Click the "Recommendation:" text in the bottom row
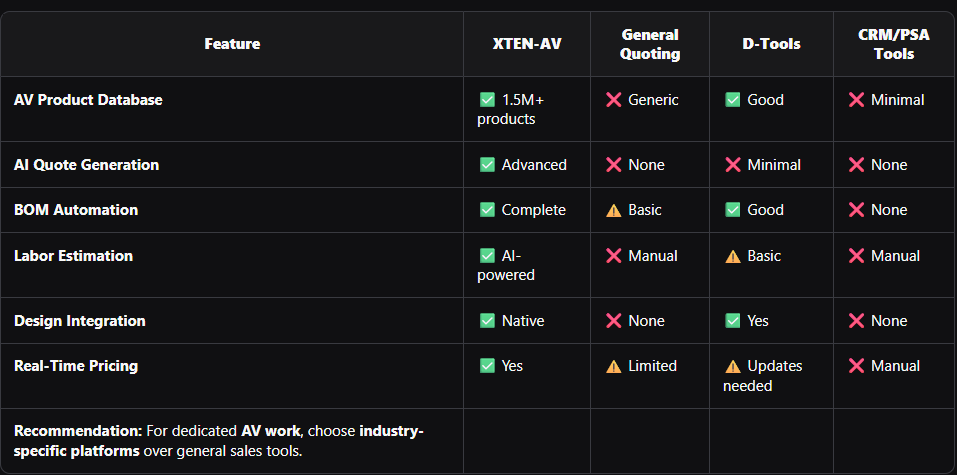The width and height of the screenshot is (957, 475). point(77,431)
